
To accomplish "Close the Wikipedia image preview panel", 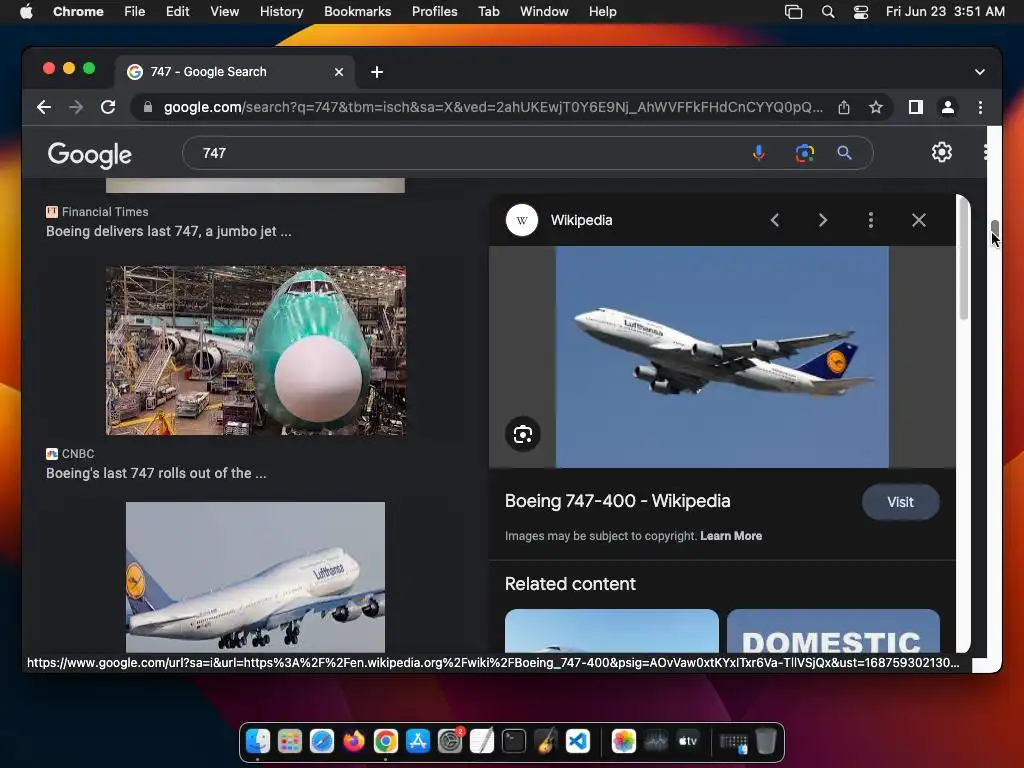I will [919, 220].
